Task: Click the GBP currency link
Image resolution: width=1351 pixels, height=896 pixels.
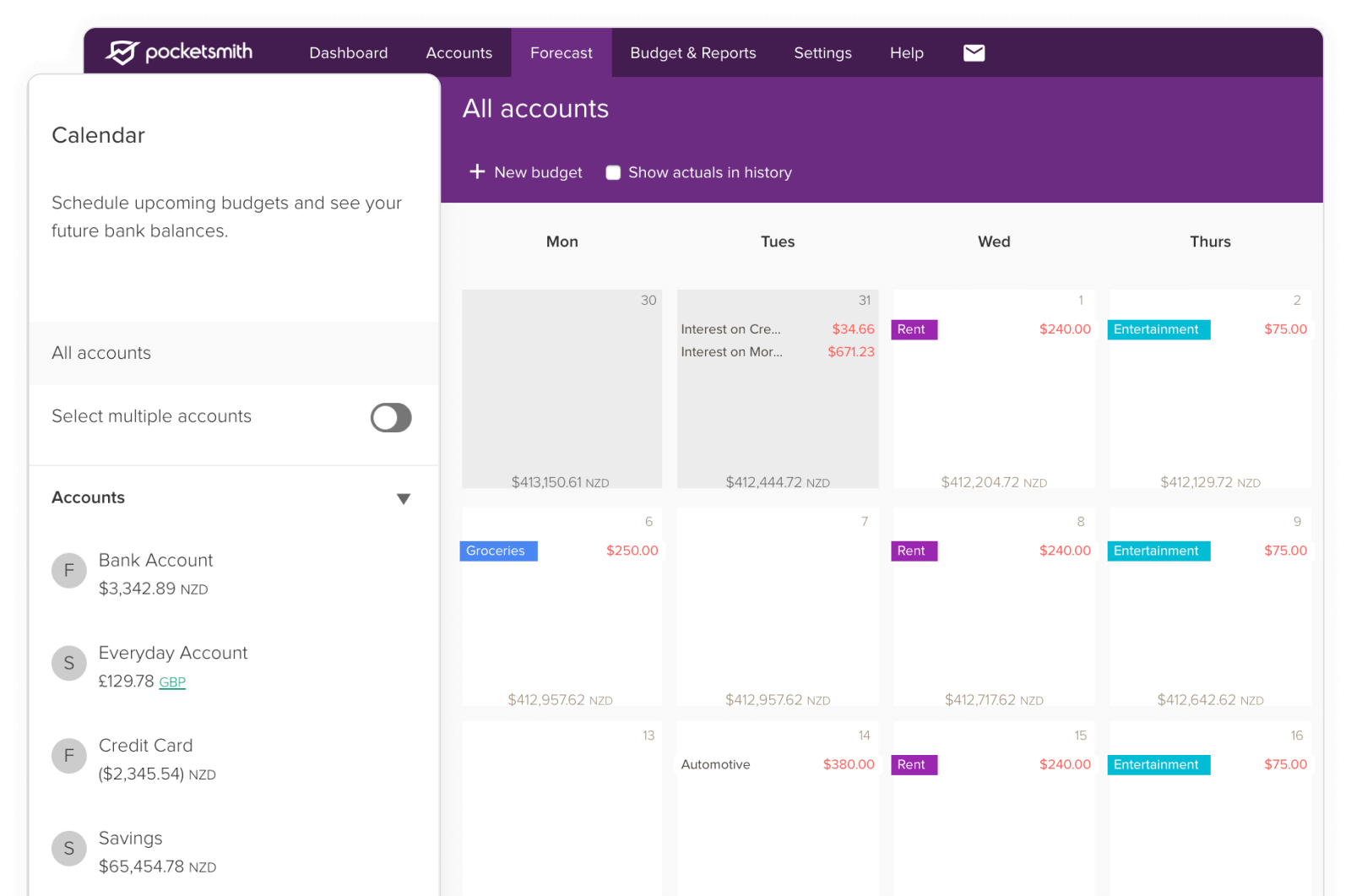Action: coord(172,682)
